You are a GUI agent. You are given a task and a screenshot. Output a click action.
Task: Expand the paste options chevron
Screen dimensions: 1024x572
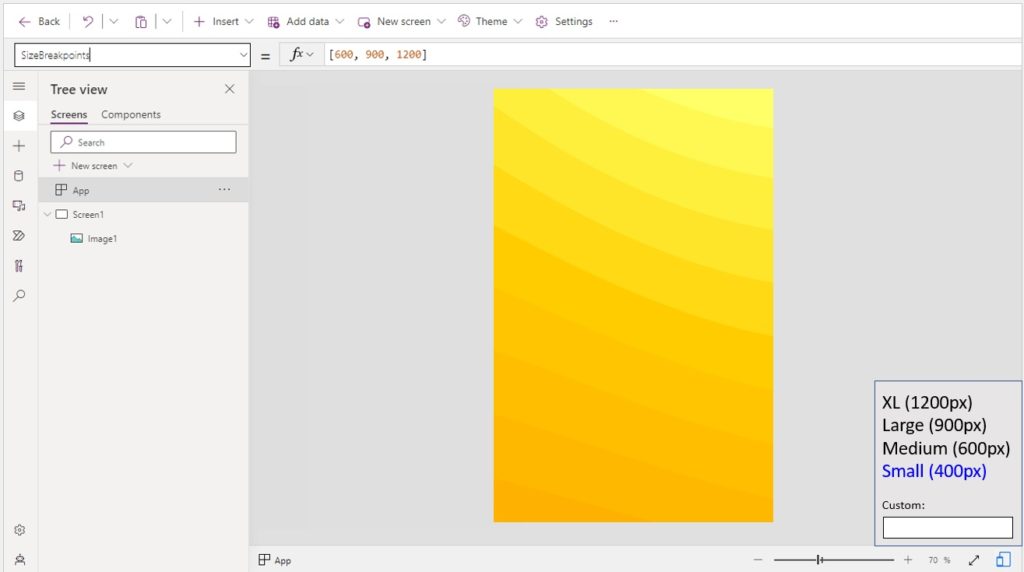[167, 22]
